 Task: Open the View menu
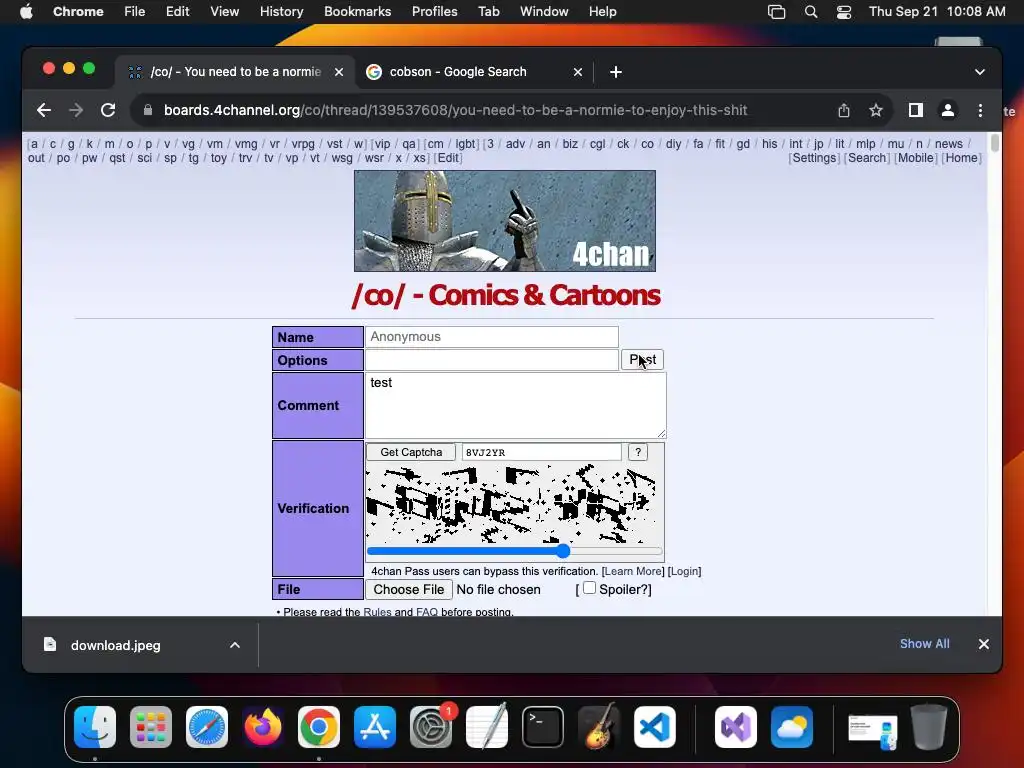pyautogui.click(x=224, y=12)
